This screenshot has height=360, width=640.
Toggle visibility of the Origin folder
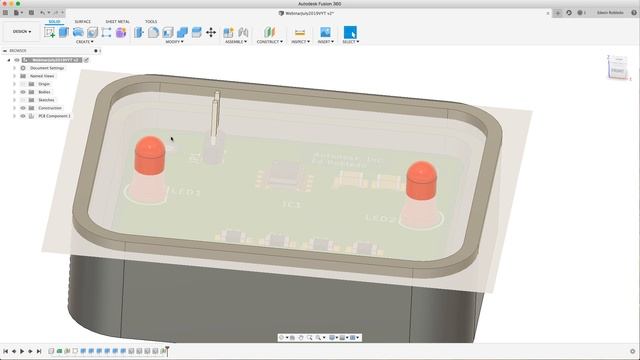coord(23,84)
